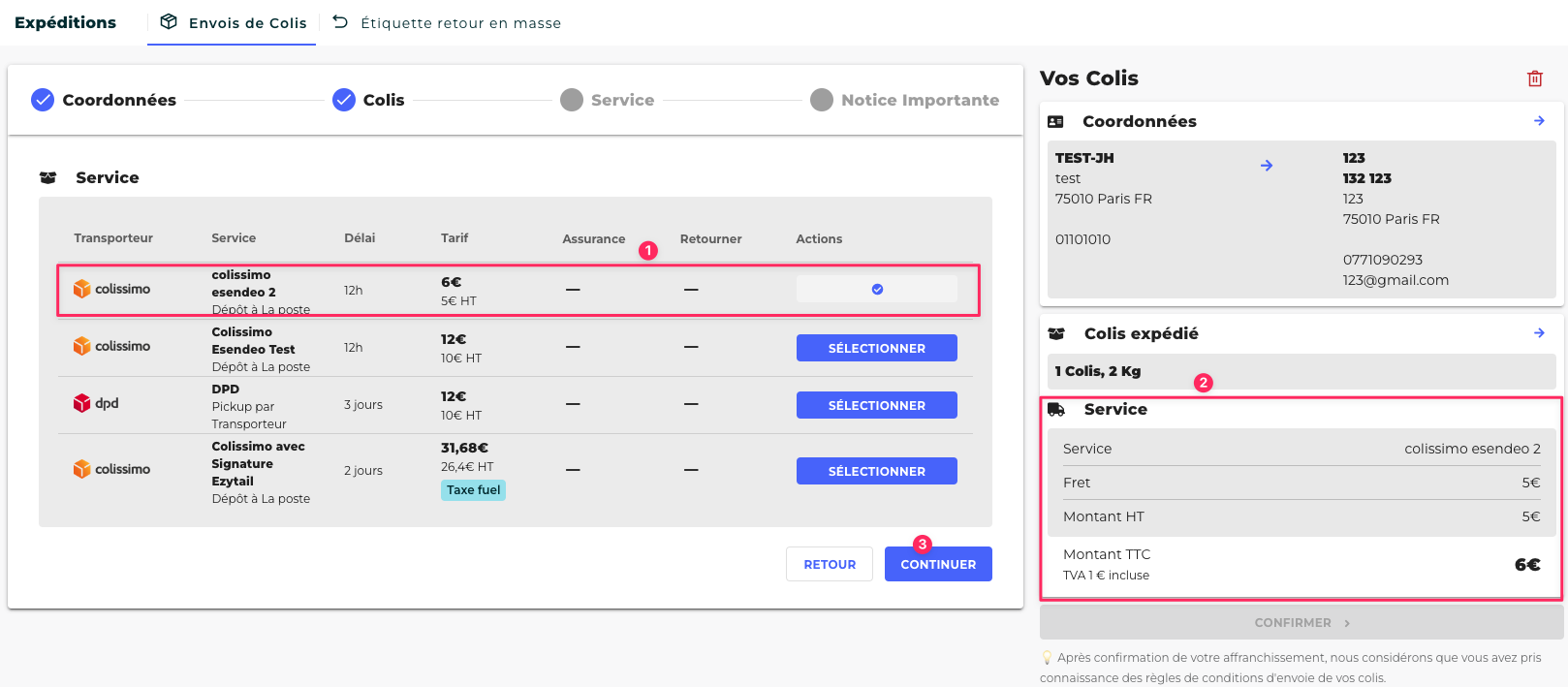Screen dimensions: 1568x687
Task: Open the Envois de Colis tab
Action: point(247,23)
